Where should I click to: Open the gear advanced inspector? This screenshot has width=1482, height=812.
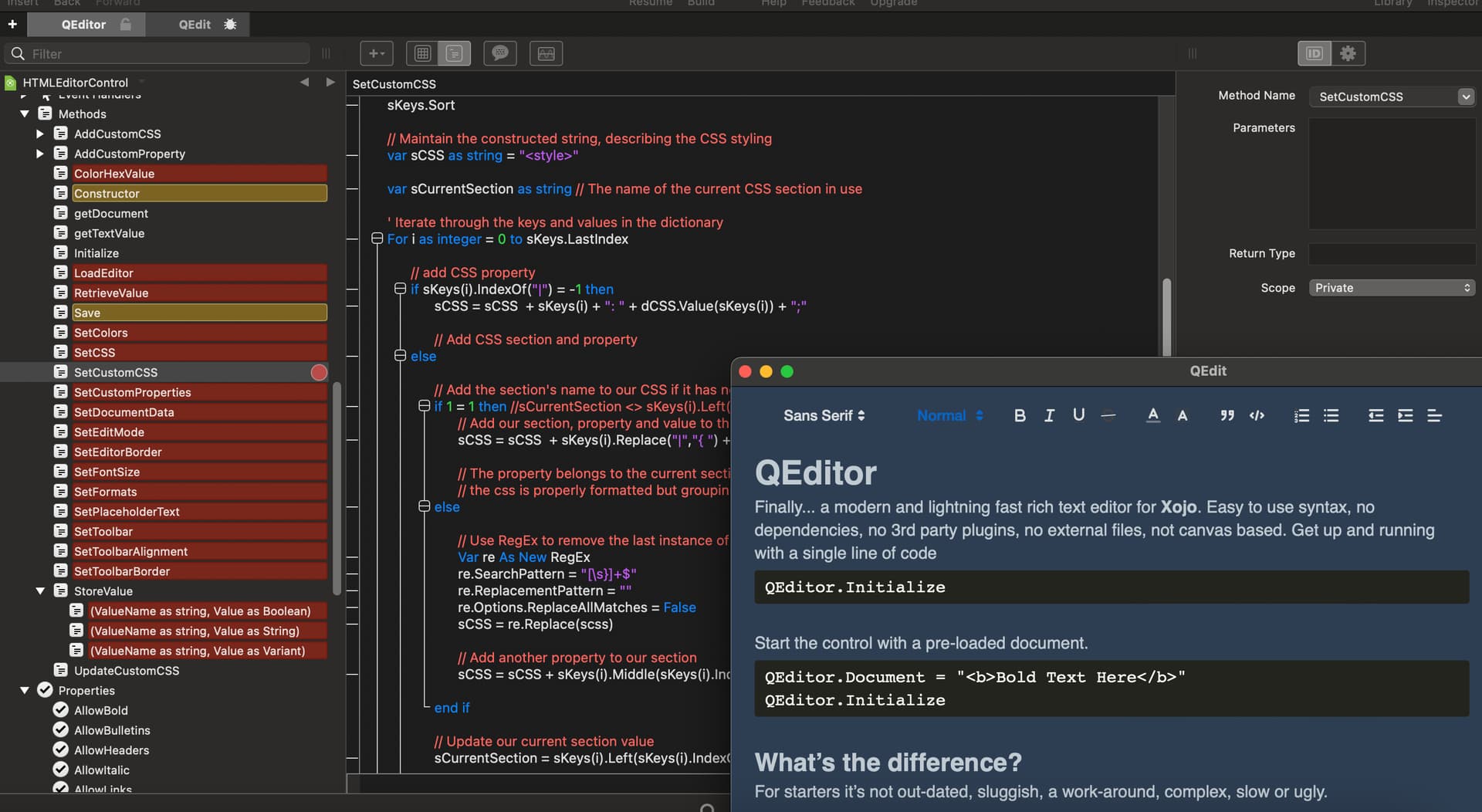pos(1348,53)
